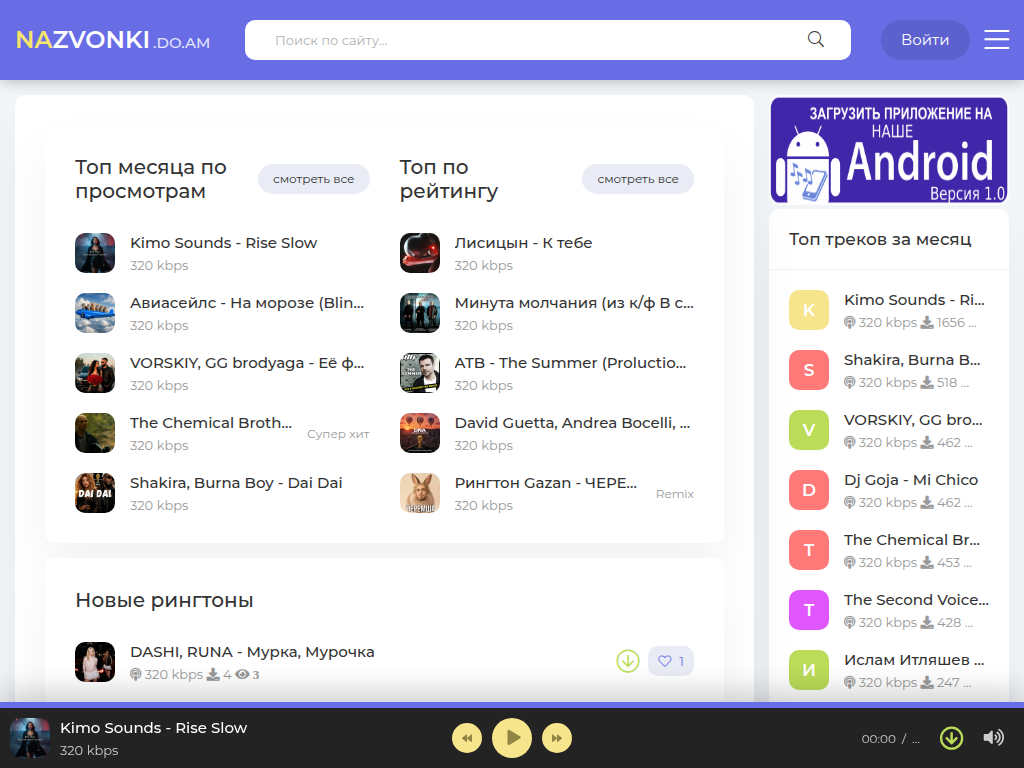The image size is (1024, 768).
Task: Like the DASHI, RUNA track
Action: (x=671, y=661)
